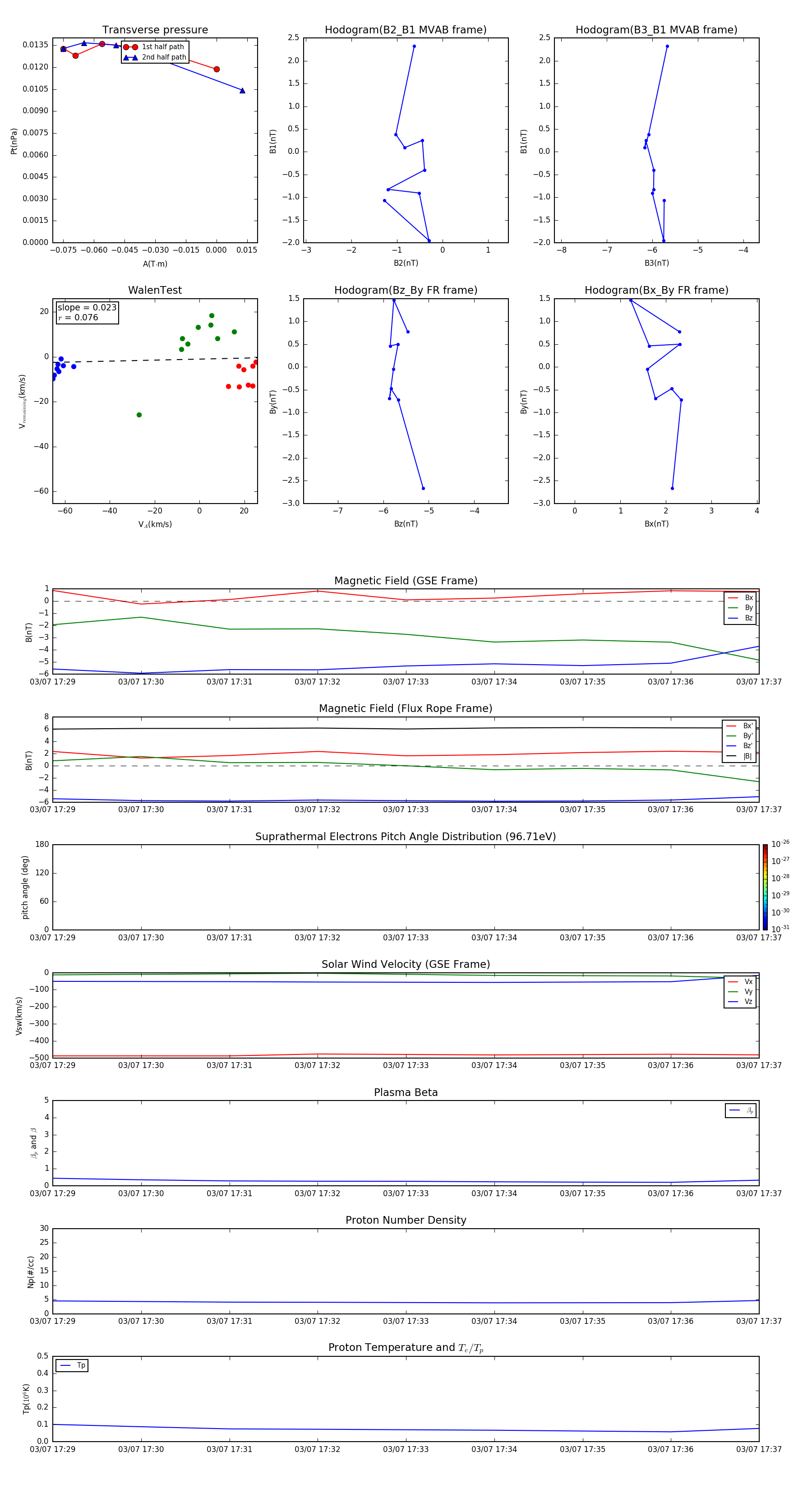Click the "Hodogram(Bz_By FR frame)" title
812x1489 pixels.
pos(406,290)
